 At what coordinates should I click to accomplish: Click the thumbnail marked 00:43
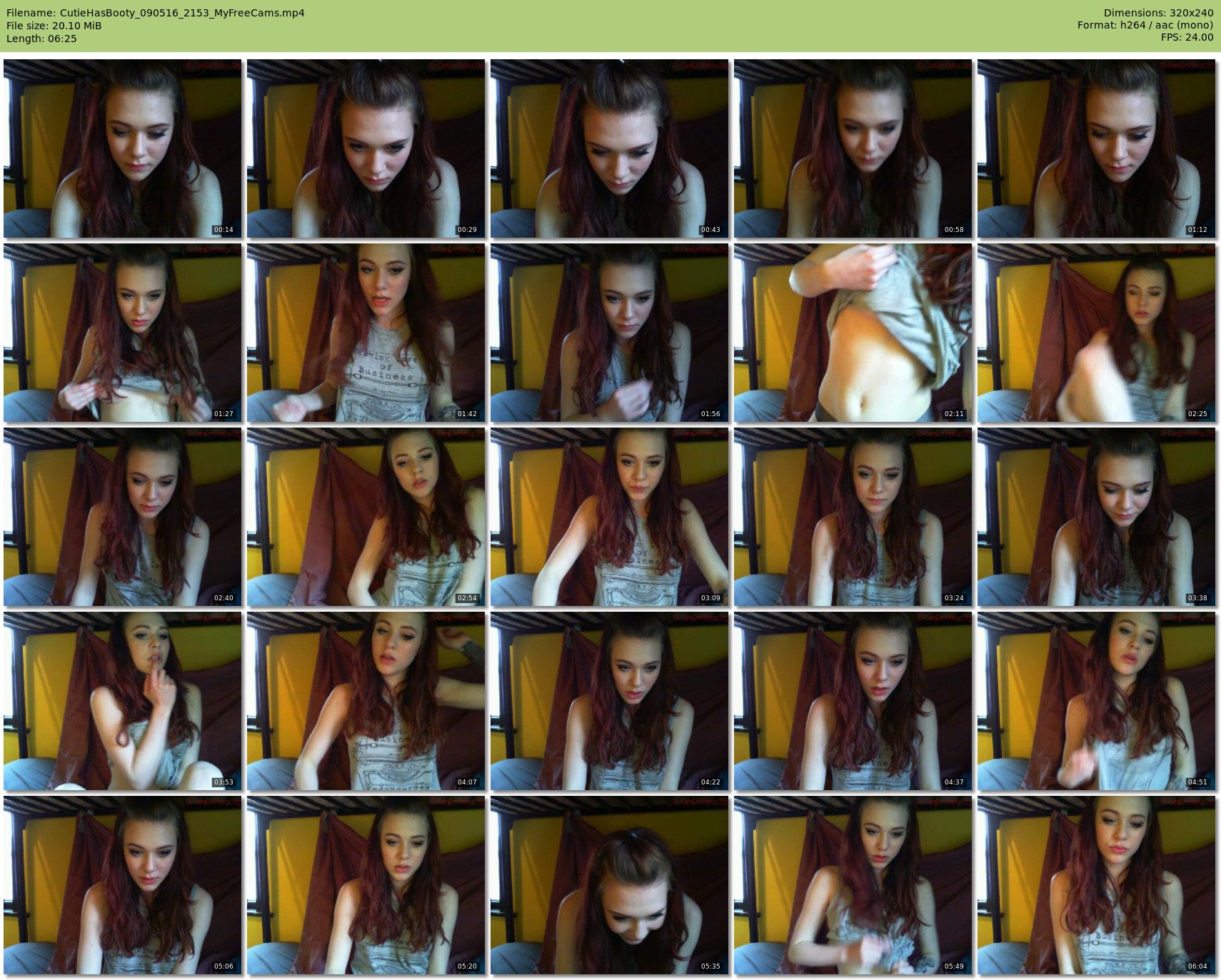[x=610, y=148]
